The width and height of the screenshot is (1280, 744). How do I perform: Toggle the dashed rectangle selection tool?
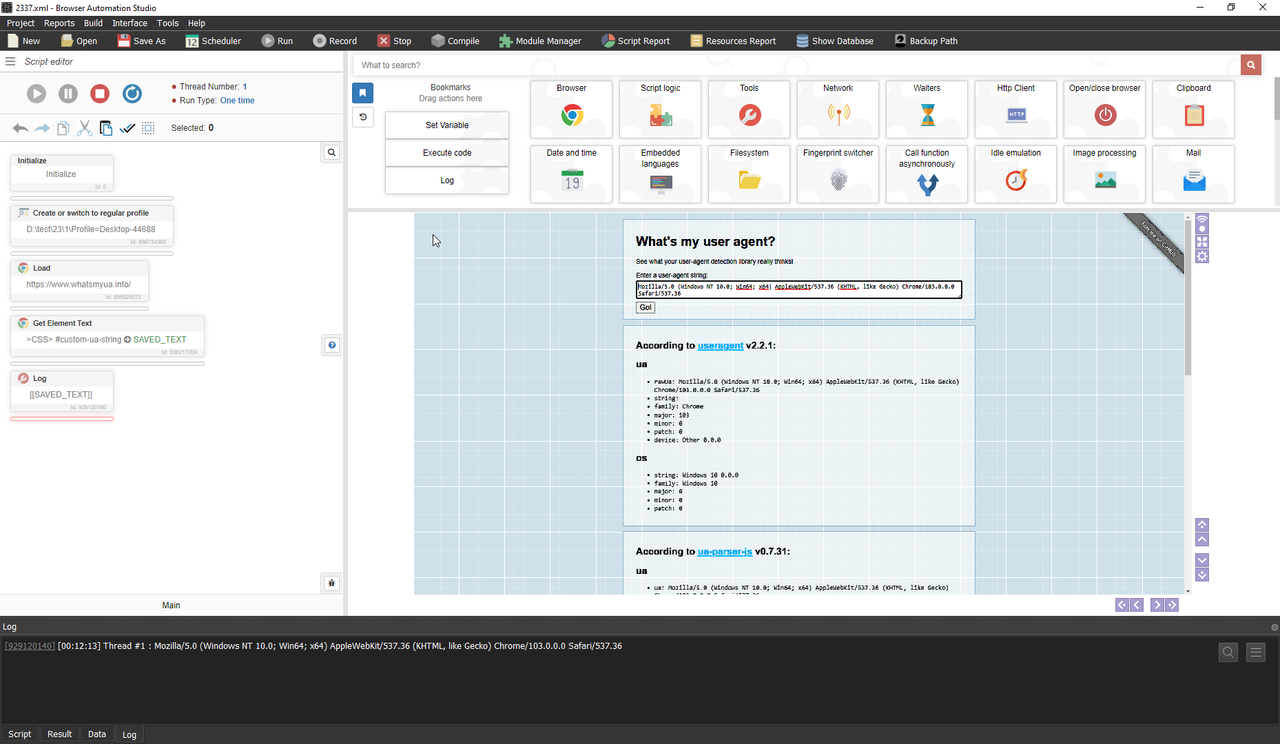[x=148, y=128]
